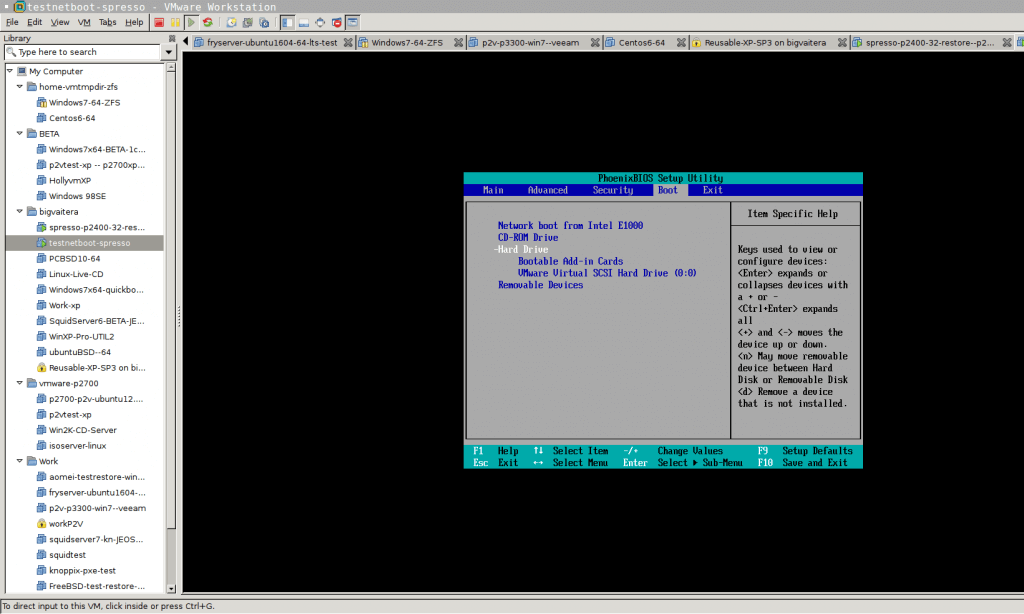Screen dimensions: 1024x614
Task: Select ubuntuBSD--64 virtual machine
Action: [80, 352]
